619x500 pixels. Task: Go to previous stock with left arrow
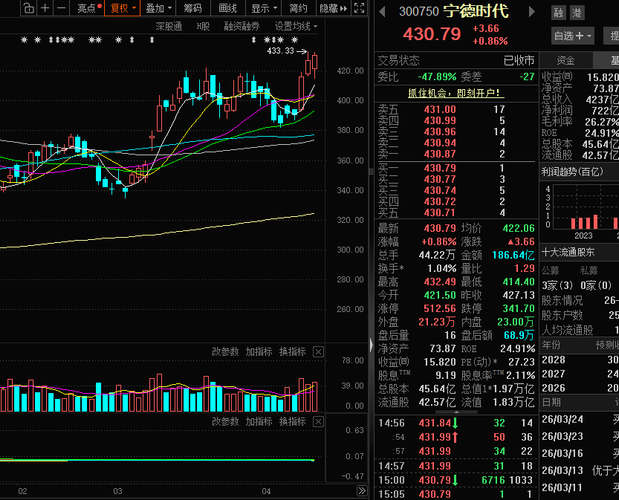(x=382, y=11)
